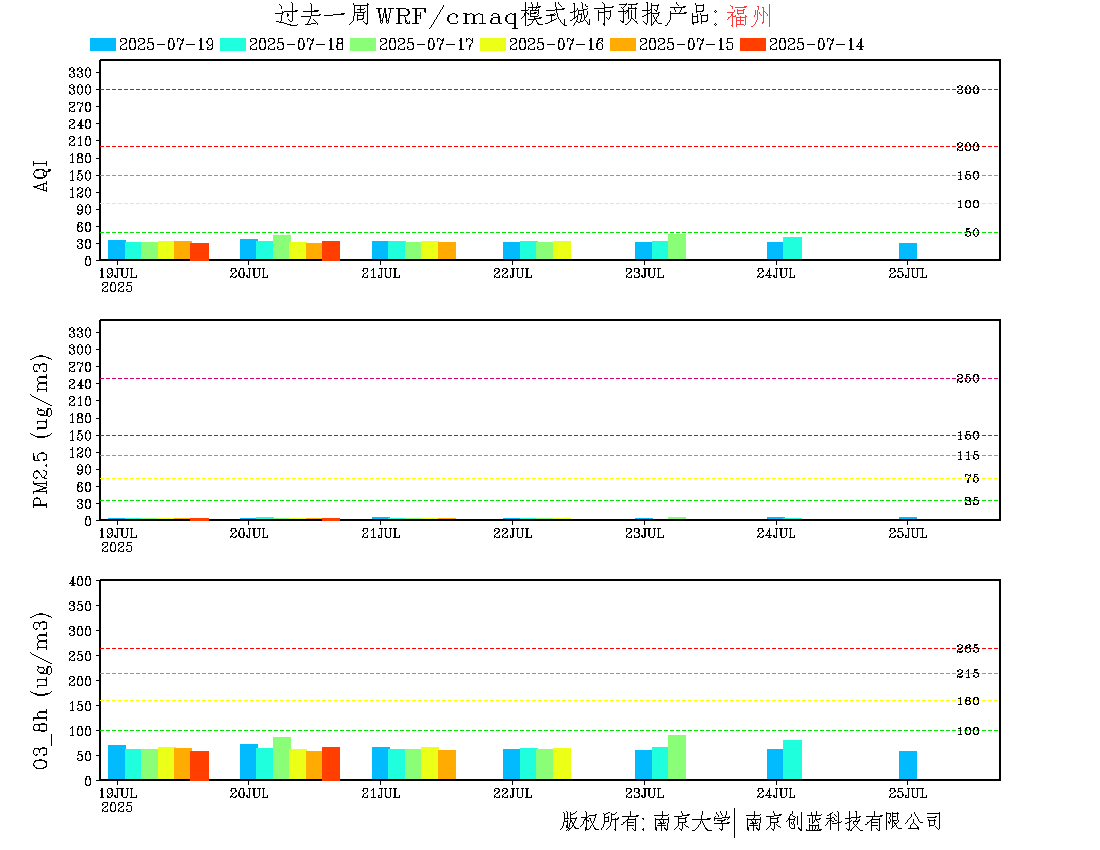Click the cyan 24JUL bar in AQI chart
The height and width of the screenshot is (850, 1100).
pyautogui.click(x=793, y=249)
